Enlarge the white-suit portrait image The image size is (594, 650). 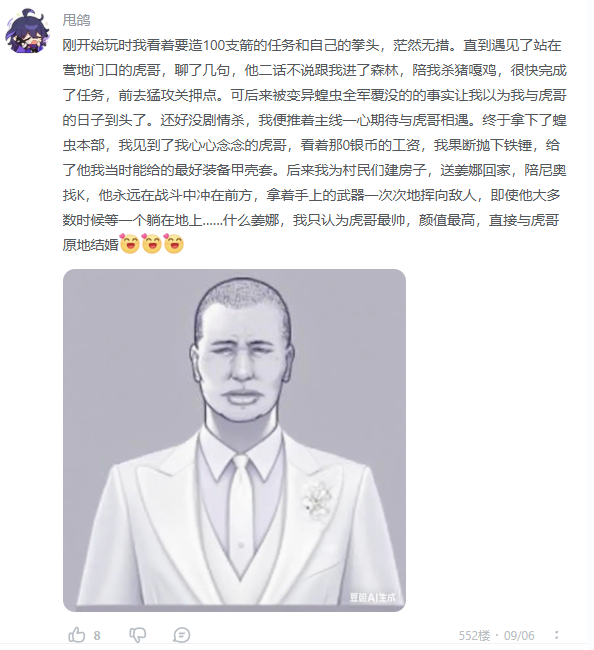[234, 440]
